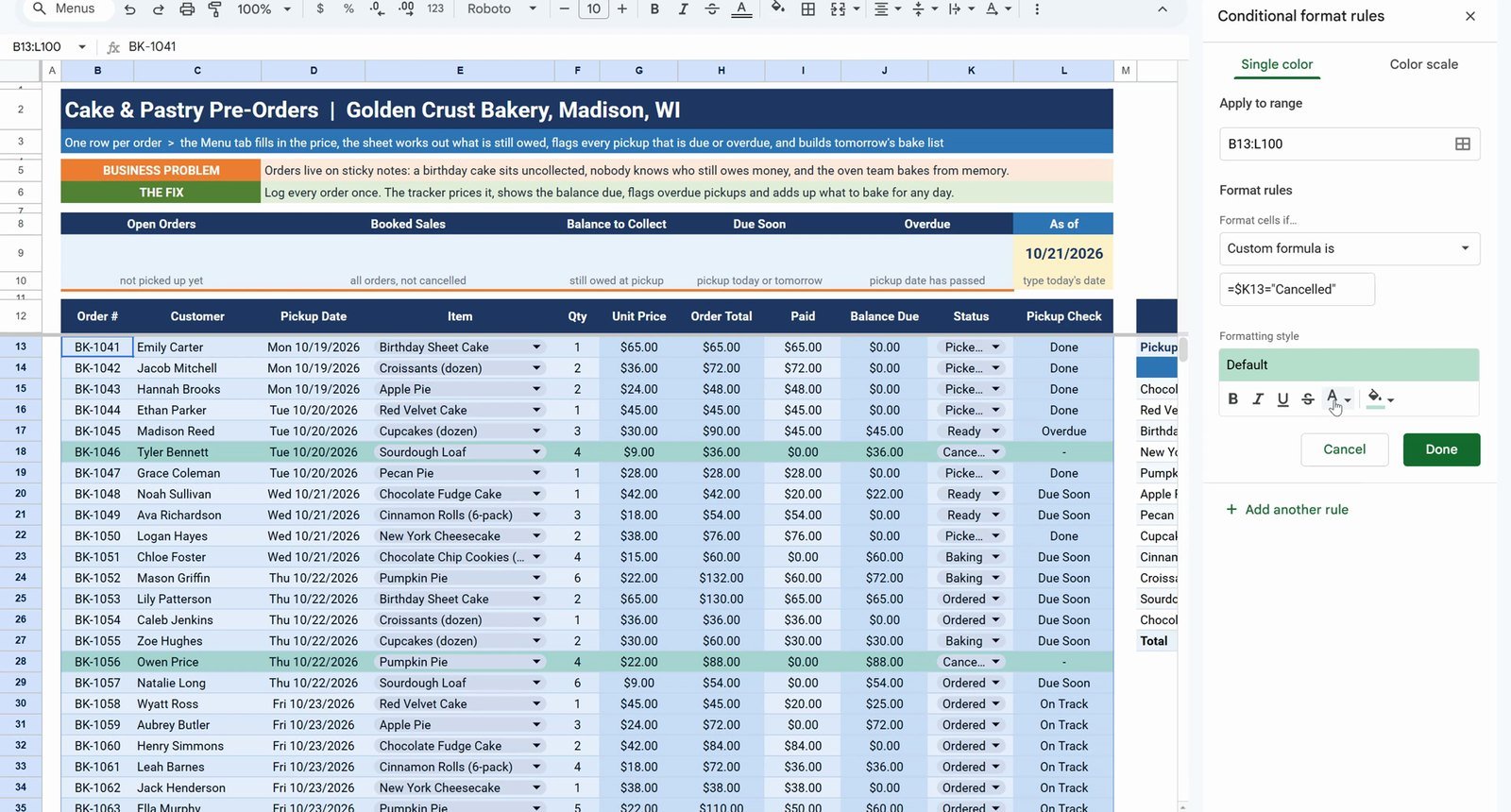The height and width of the screenshot is (812, 1511).
Task: Activate the paint format tool
Action: point(214,9)
